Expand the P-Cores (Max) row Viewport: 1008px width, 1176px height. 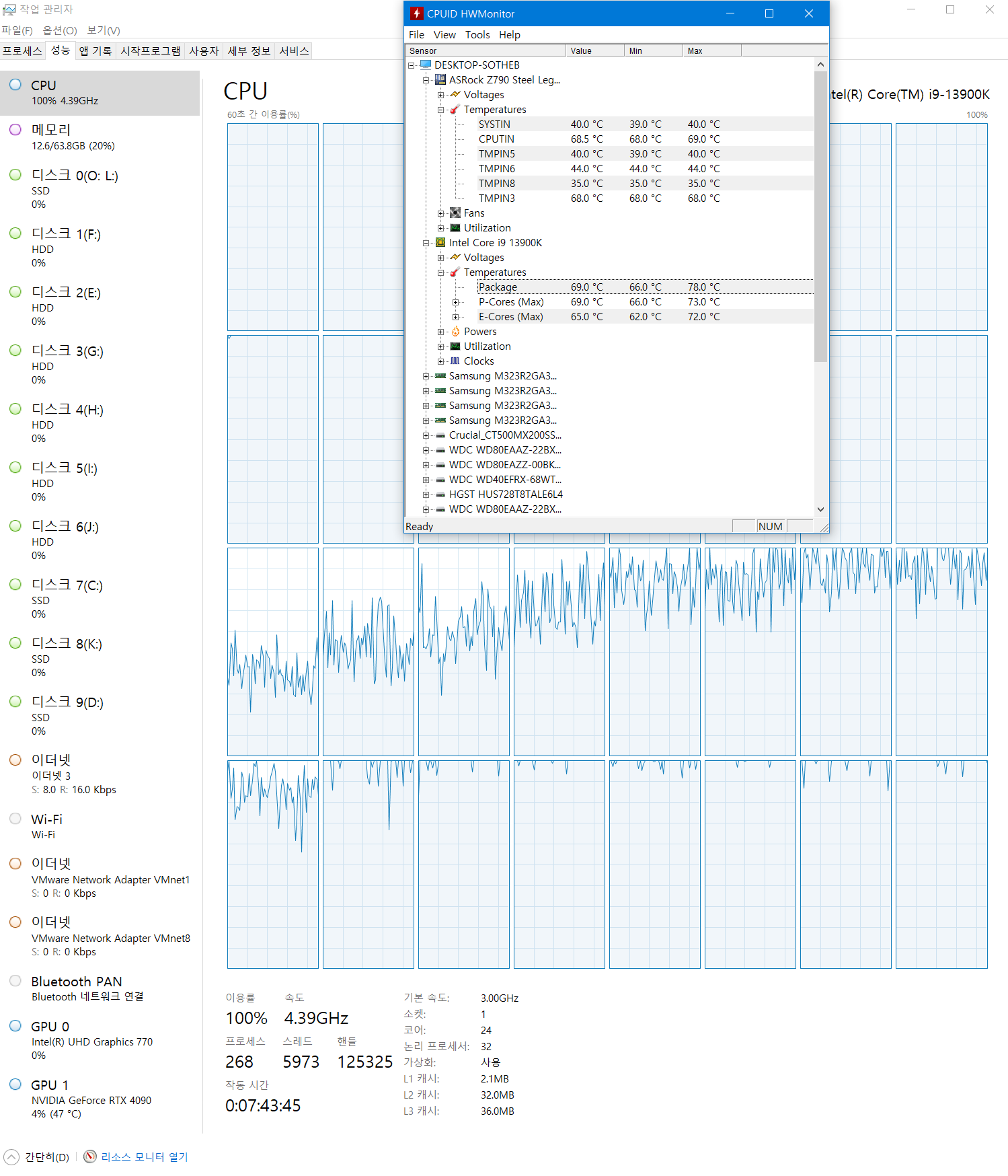(455, 302)
